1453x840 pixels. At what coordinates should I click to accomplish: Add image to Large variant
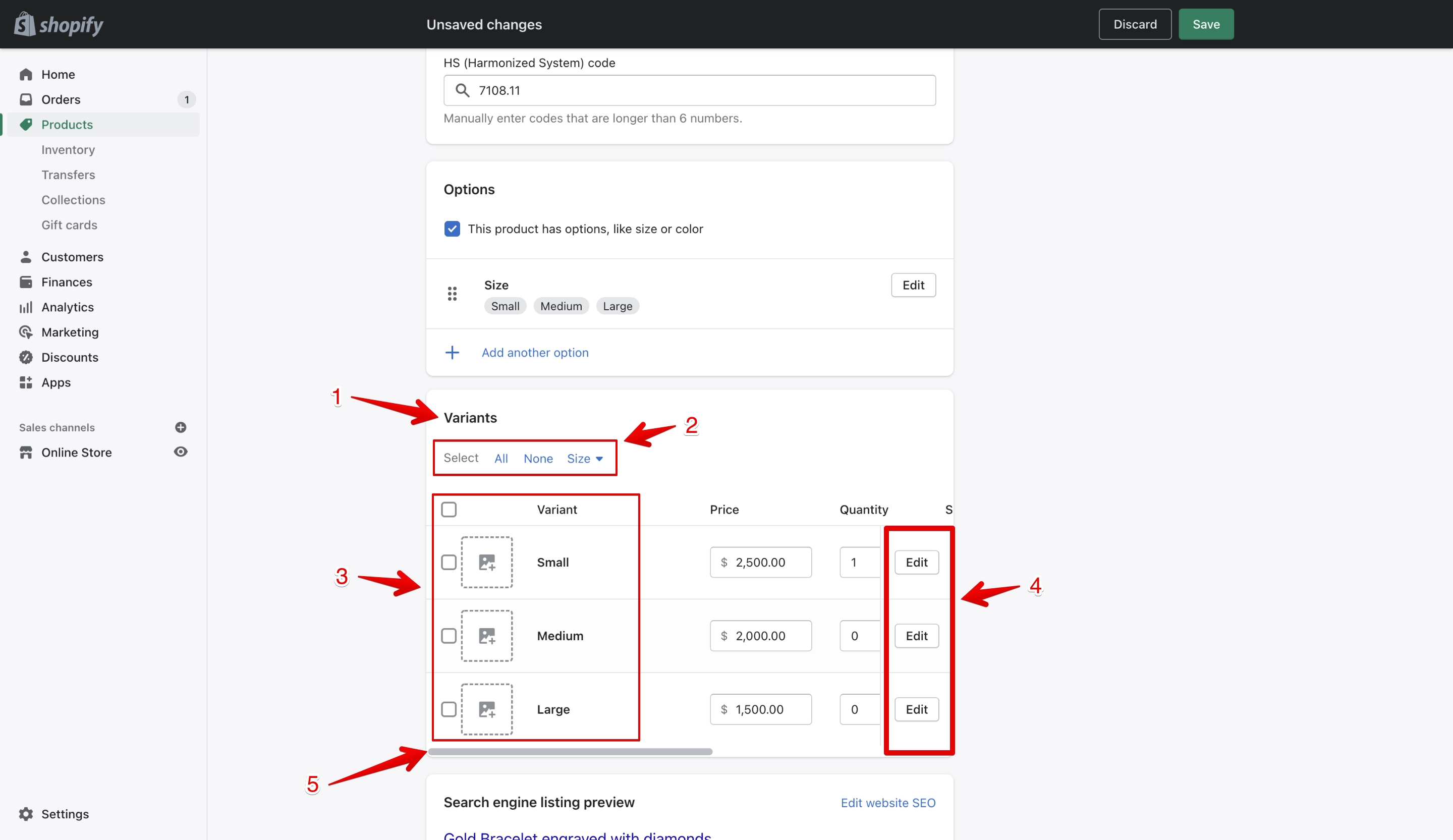coord(487,709)
